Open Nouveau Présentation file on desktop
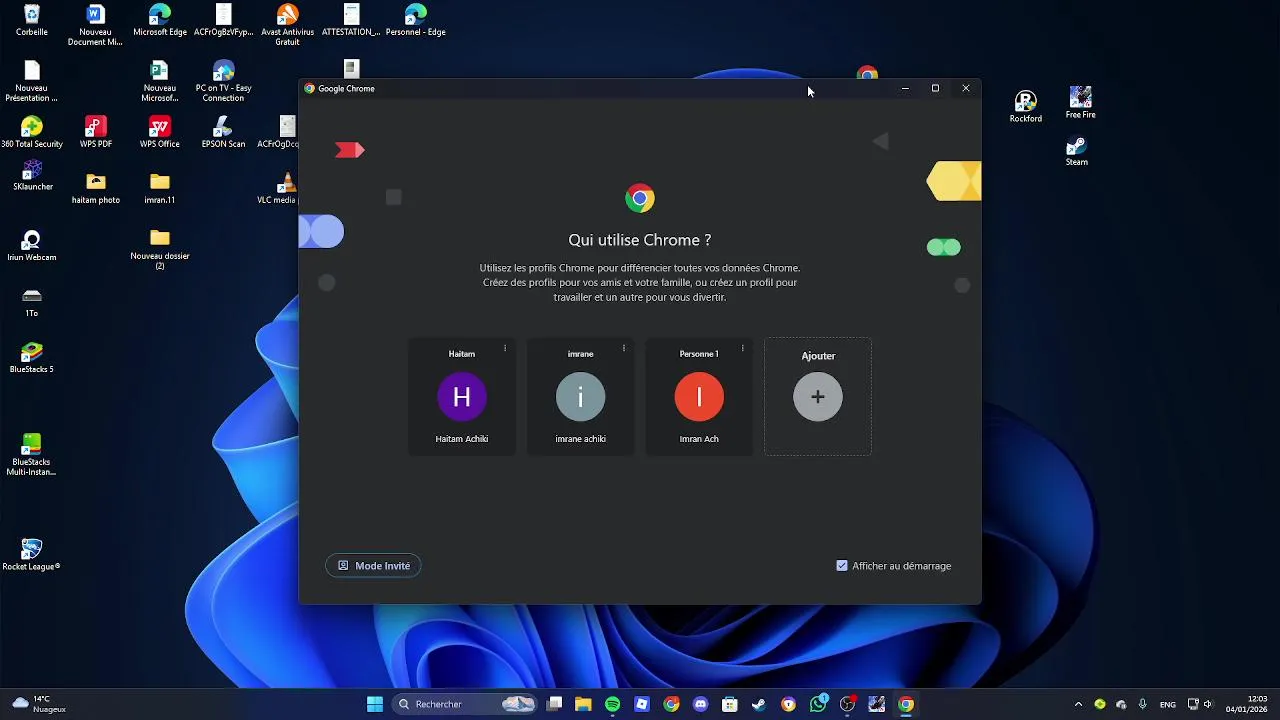 [x=32, y=81]
